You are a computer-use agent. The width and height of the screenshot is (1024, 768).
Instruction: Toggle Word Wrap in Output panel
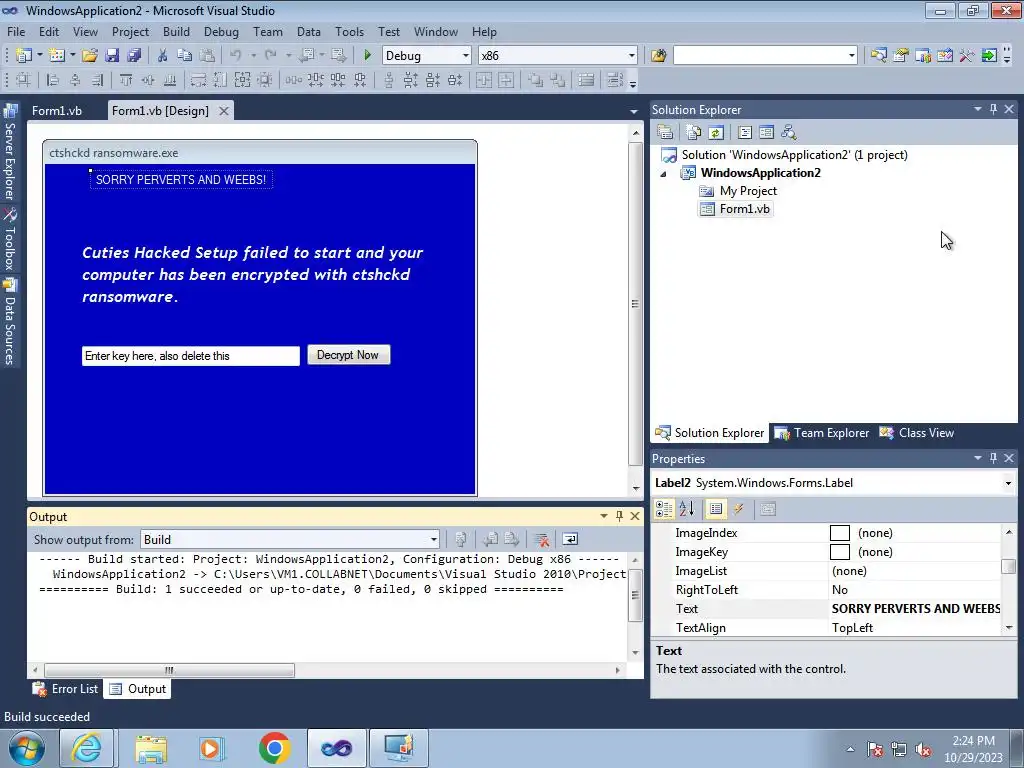pyautogui.click(x=570, y=539)
